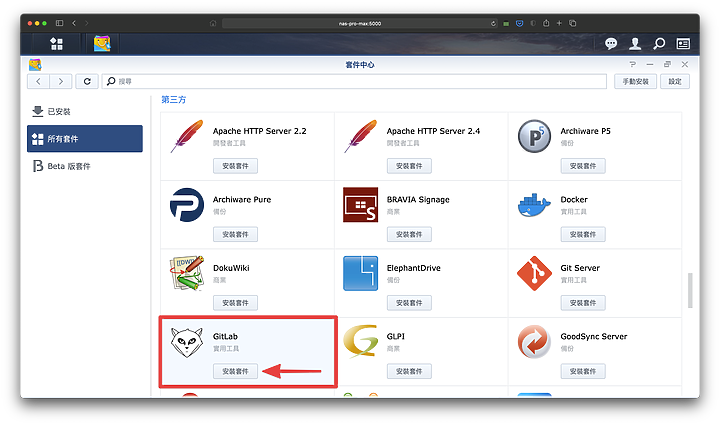
Task: Reload page in Safari address bar
Action: [x=493, y=23]
